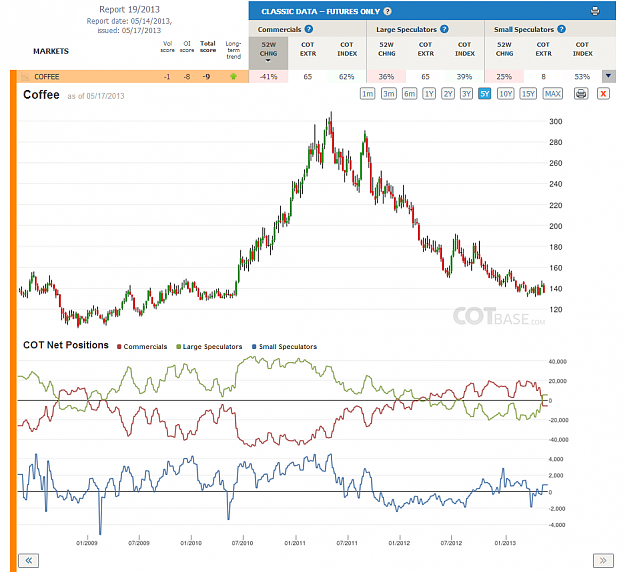625x572 pixels.
Task: Choose the 3m time range
Action: point(389,94)
